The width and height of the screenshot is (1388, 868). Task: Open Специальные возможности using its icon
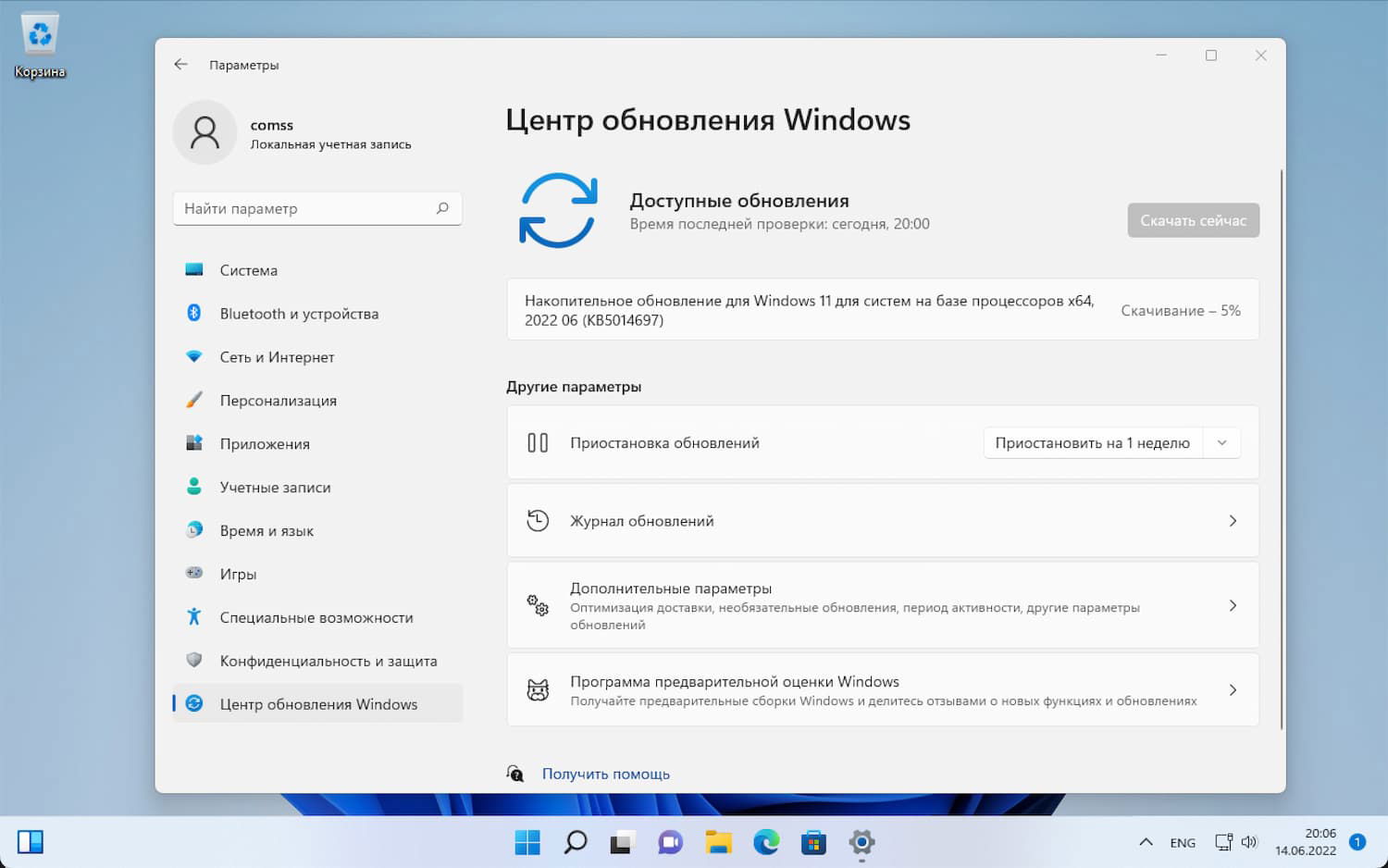click(194, 617)
